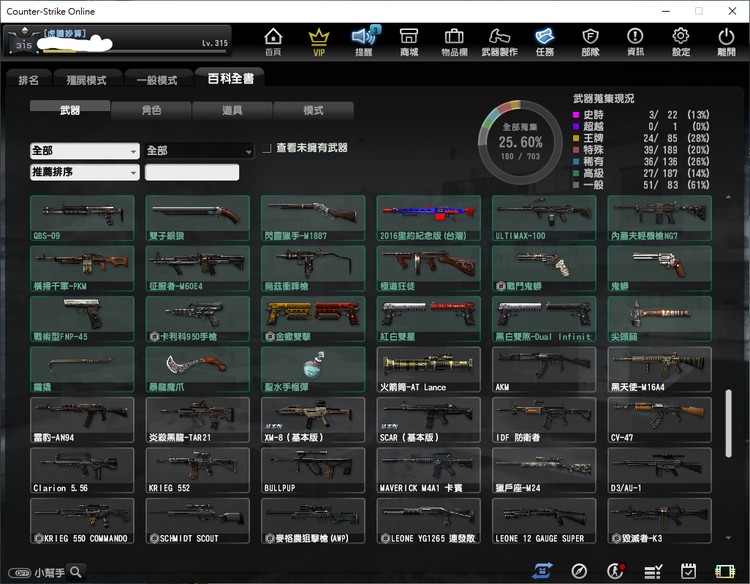
Task: Click the 史詩 magenta color legend
Action: [x=576, y=115]
